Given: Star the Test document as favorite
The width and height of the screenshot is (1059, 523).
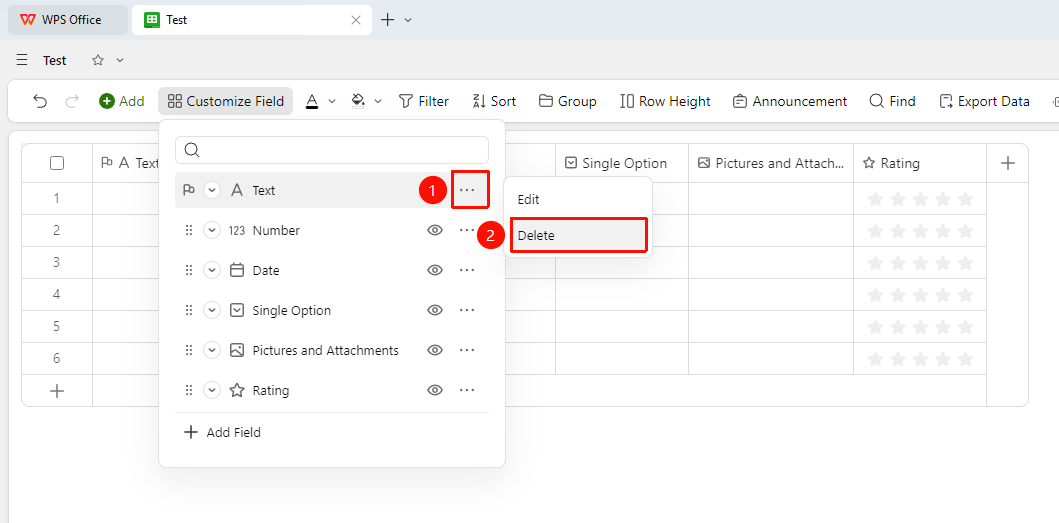Looking at the screenshot, I should point(98,60).
